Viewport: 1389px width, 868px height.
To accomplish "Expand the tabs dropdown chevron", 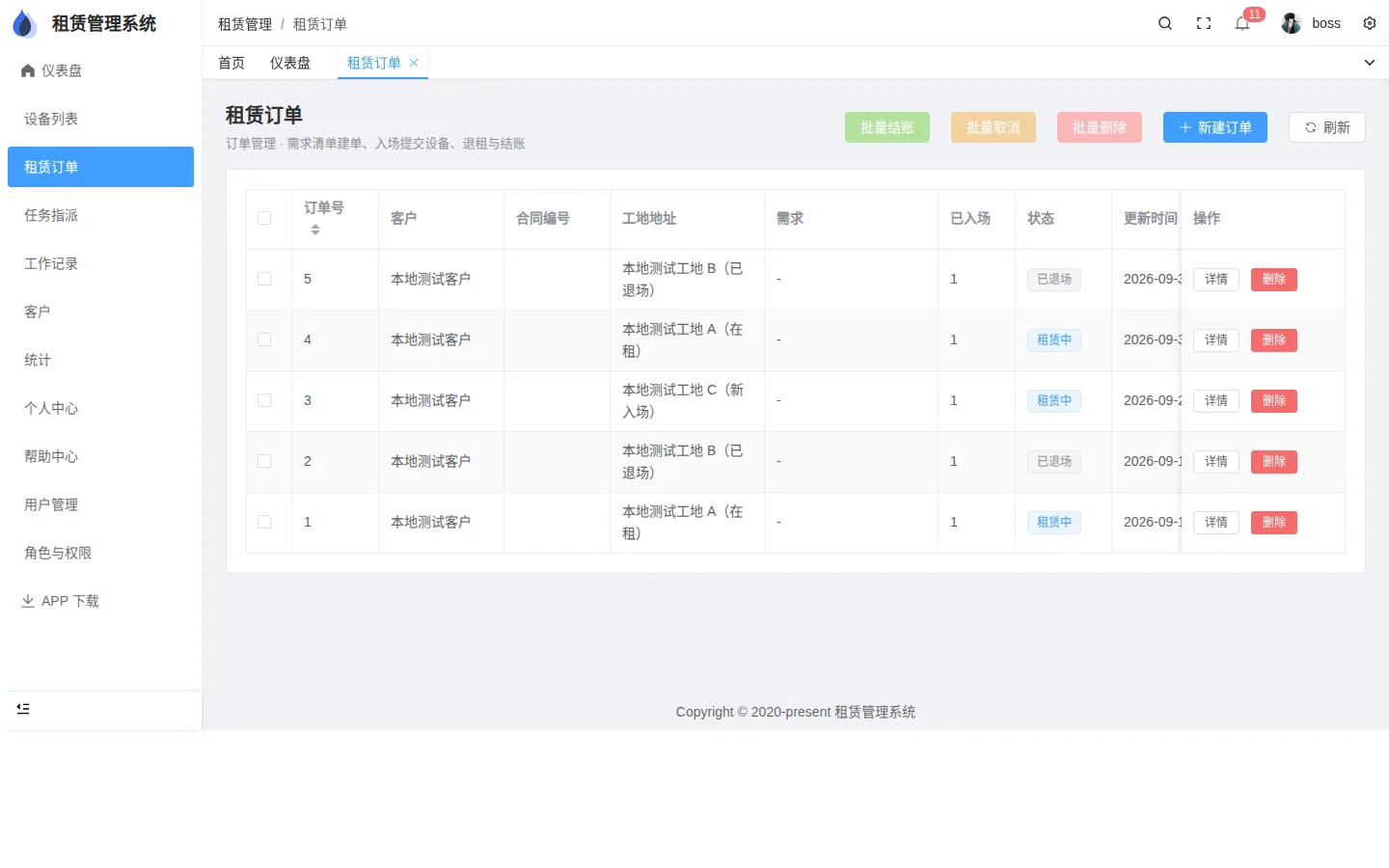I will click(x=1370, y=63).
